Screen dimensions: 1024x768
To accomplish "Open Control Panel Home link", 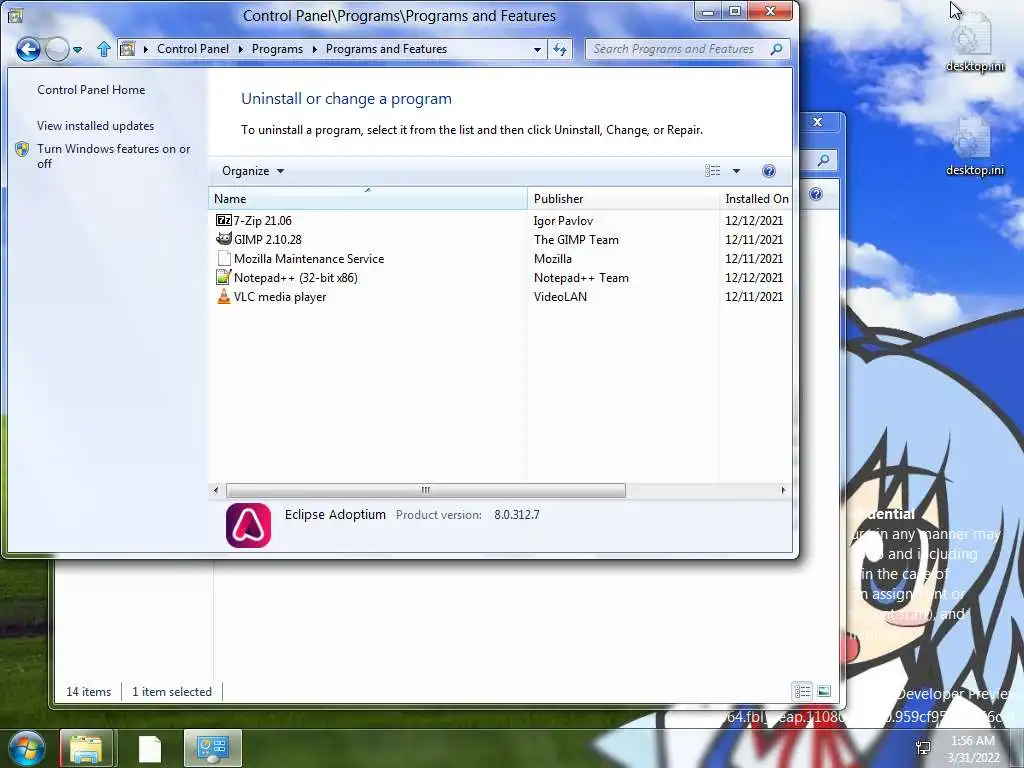I will (91, 90).
